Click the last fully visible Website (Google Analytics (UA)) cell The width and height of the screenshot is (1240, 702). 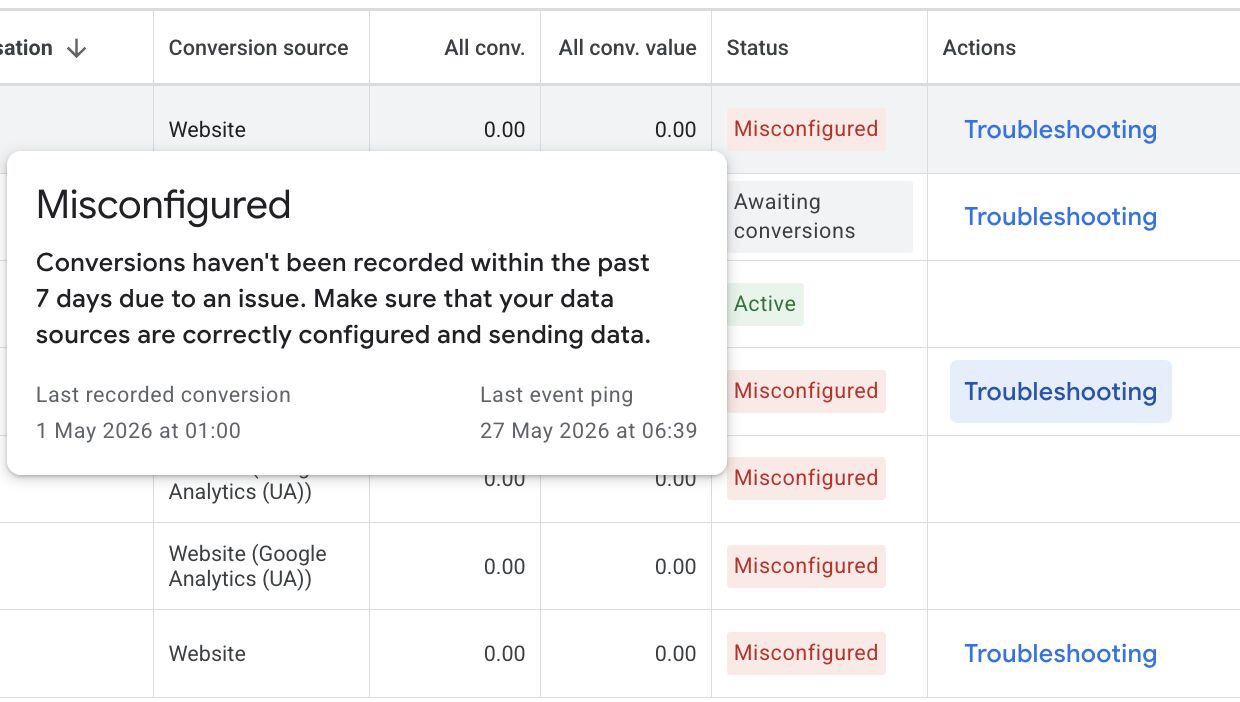pyautogui.click(x=261, y=566)
